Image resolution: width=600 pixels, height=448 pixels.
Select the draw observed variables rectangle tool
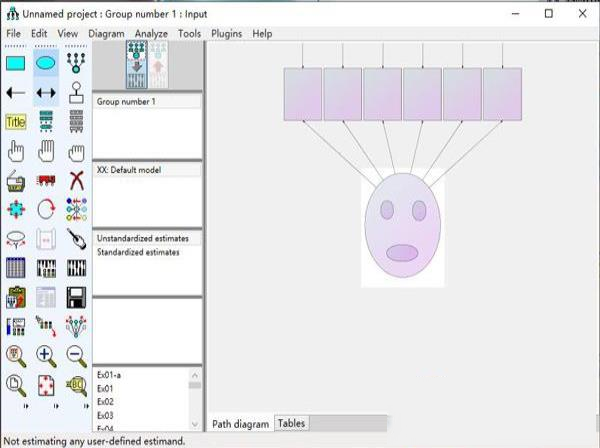(x=16, y=63)
